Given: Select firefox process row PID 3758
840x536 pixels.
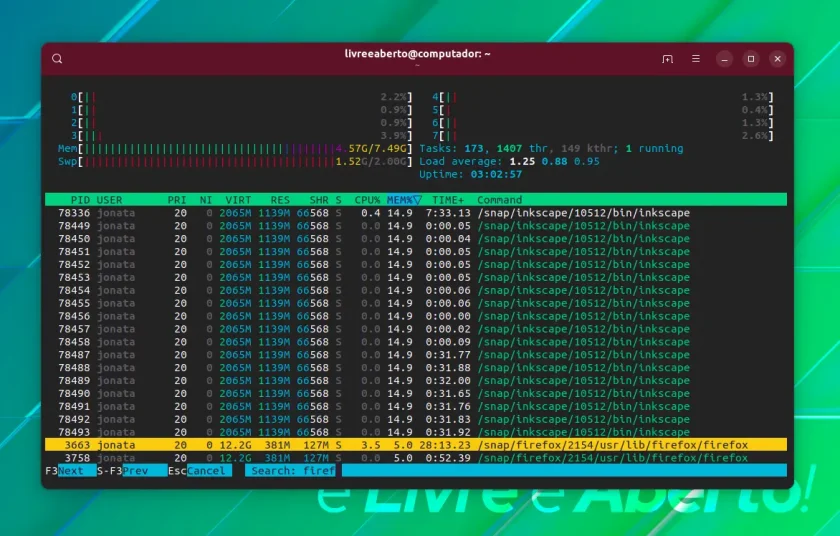Looking at the screenshot, I should click(416, 458).
